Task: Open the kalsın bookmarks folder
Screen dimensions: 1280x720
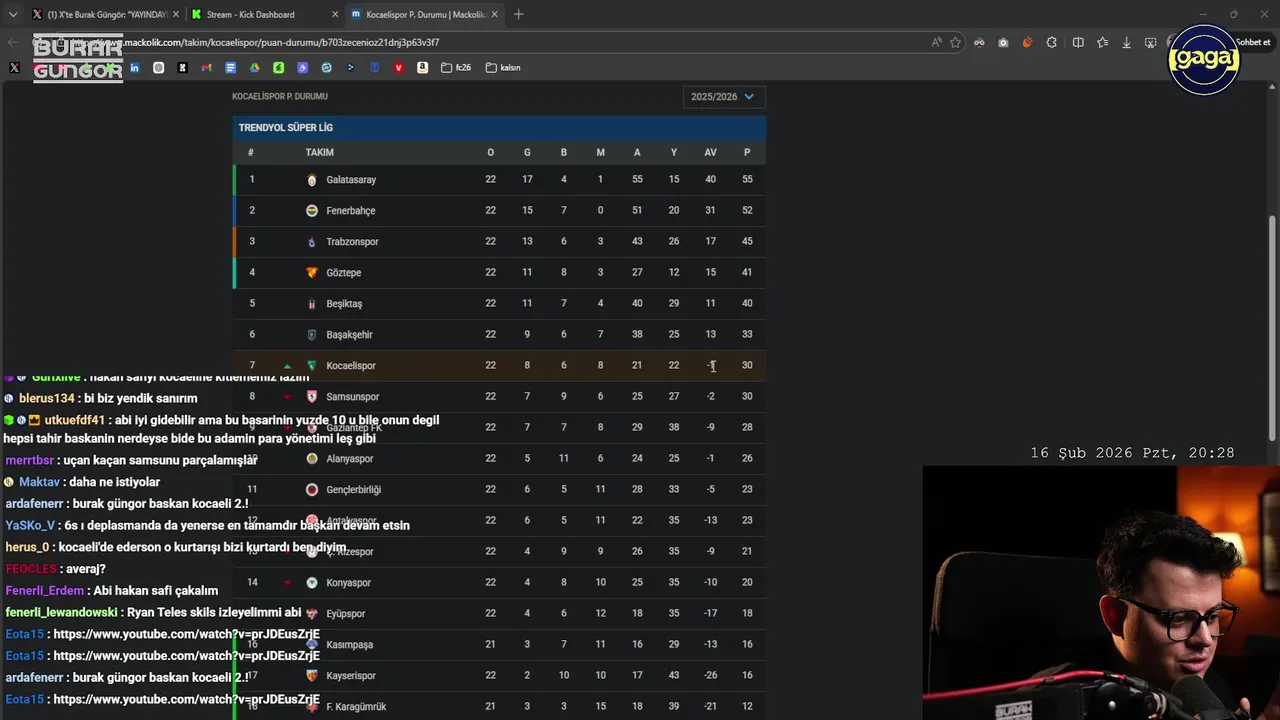Action: [503, 68]
